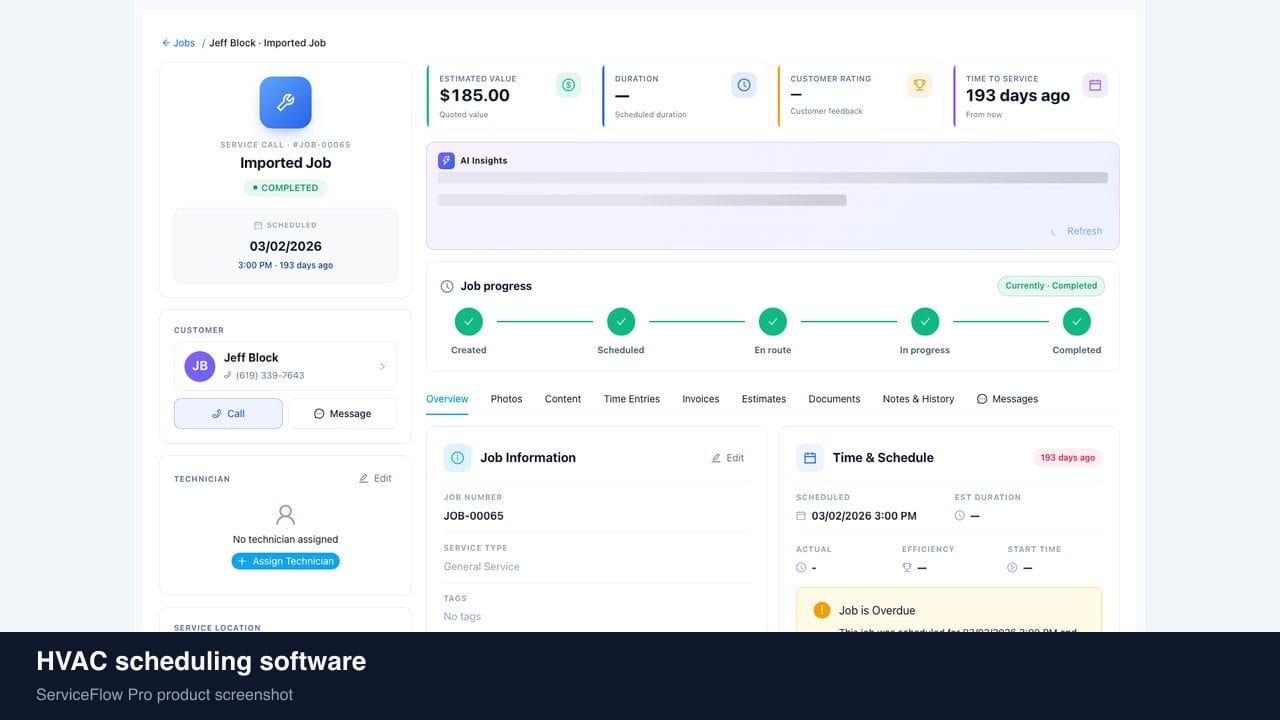Switch to the Documents tab
The image size is (1280, 720).
(834, 399)
